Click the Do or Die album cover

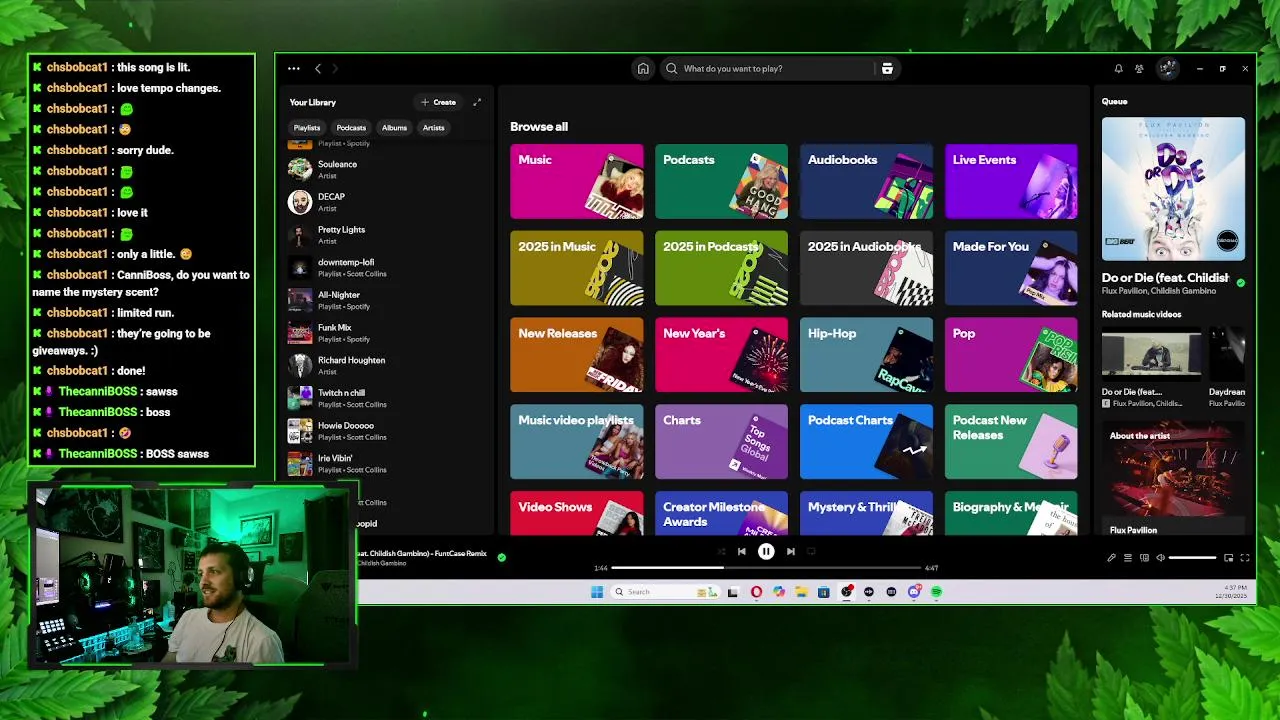(1173, 189)
